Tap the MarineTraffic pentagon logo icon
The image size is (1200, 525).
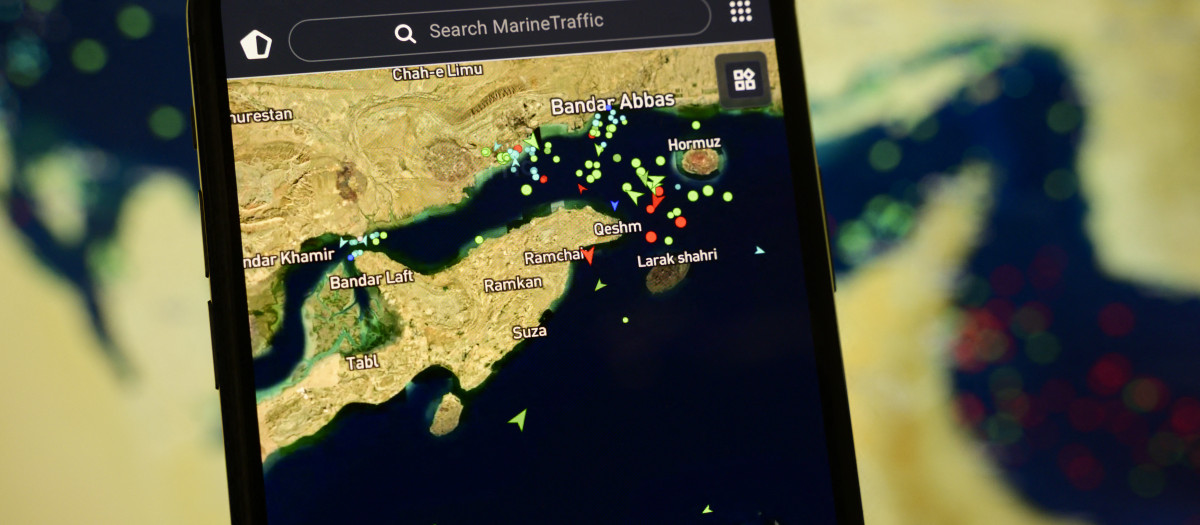[x=257, y=45]
